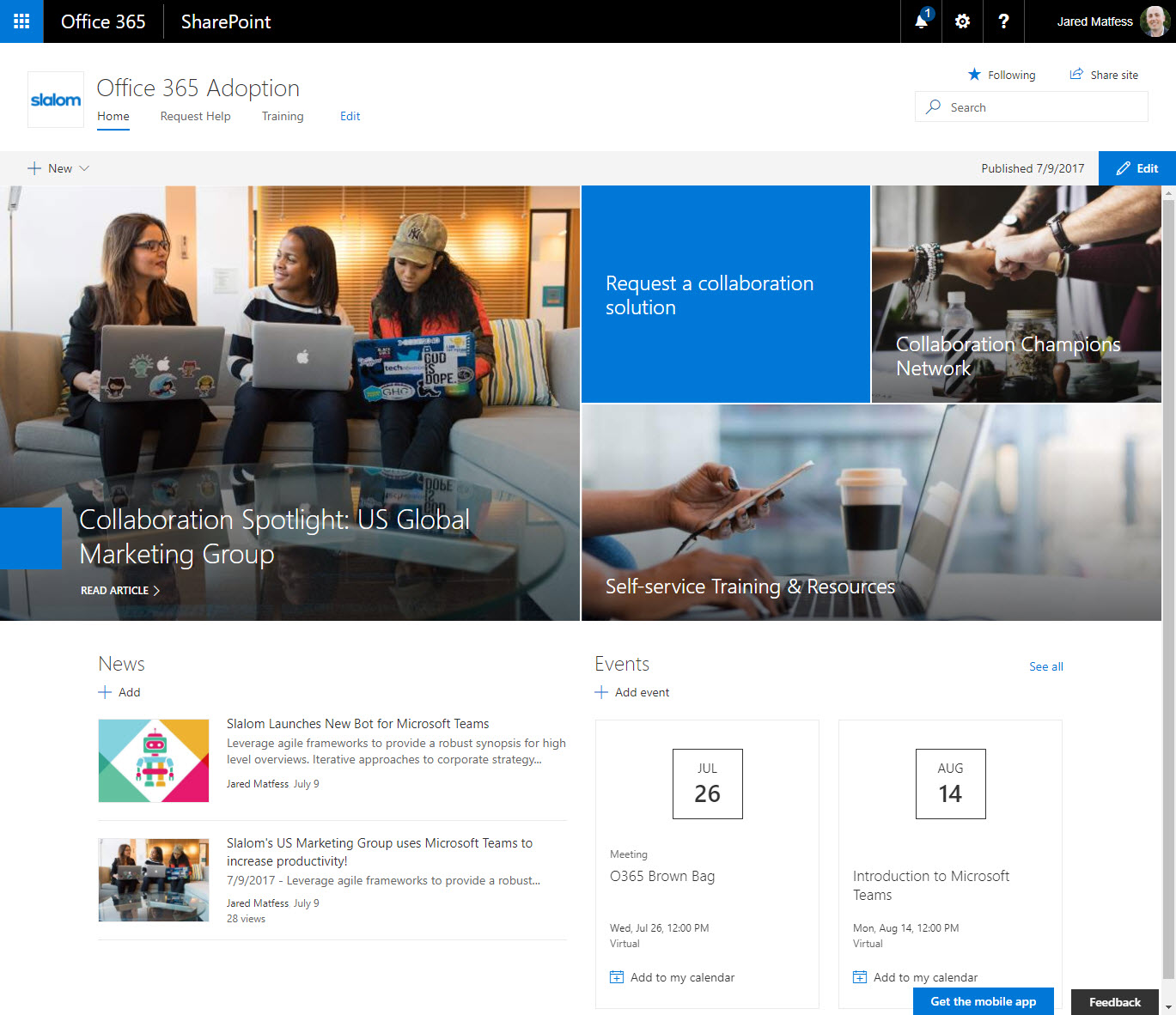This screenshot has height=1015, width=1176.
Task: See all upcoming events
Action: tap(1045, 666)
